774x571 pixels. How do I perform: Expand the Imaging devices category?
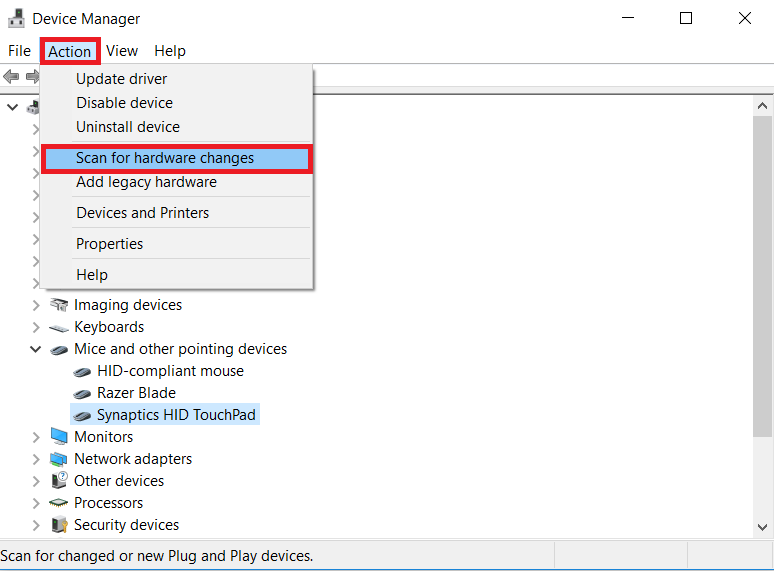coord(36,305)
